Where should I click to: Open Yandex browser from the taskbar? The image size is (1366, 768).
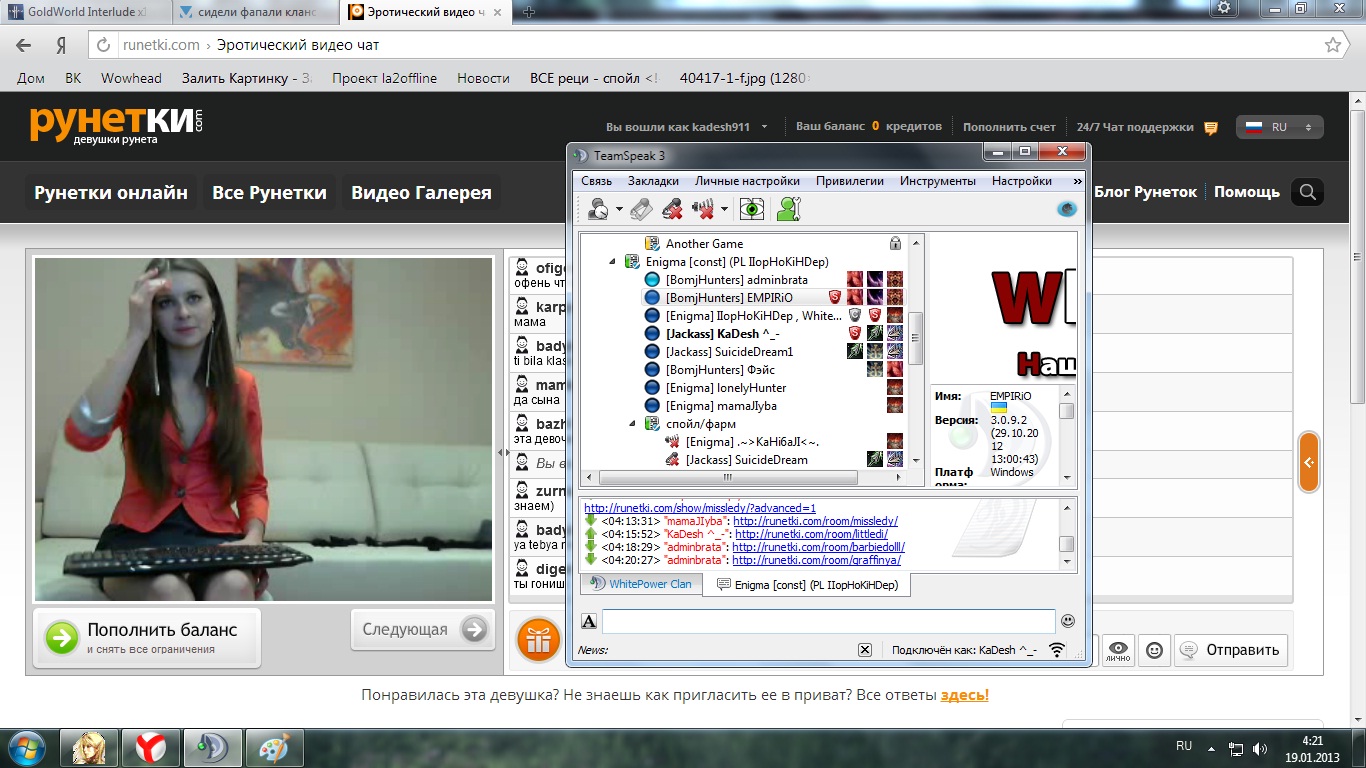pyautogui.click(x=151, y=747)
